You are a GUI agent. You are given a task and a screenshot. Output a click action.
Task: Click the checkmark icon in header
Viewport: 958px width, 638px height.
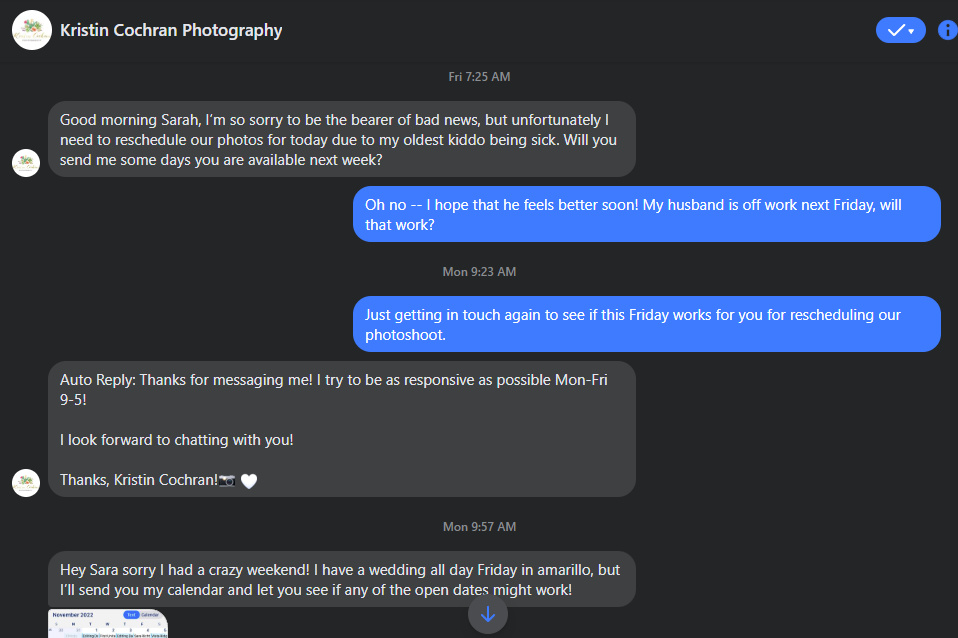coord(895,30)
